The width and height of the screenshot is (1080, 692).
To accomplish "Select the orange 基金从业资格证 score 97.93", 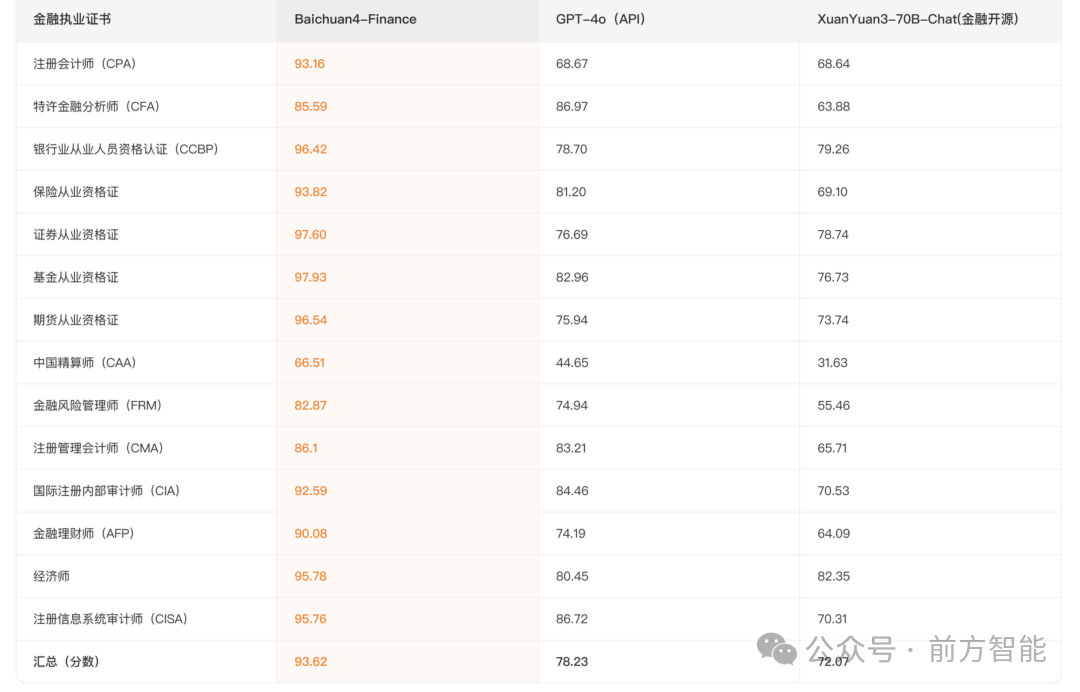I will (311, 277).
